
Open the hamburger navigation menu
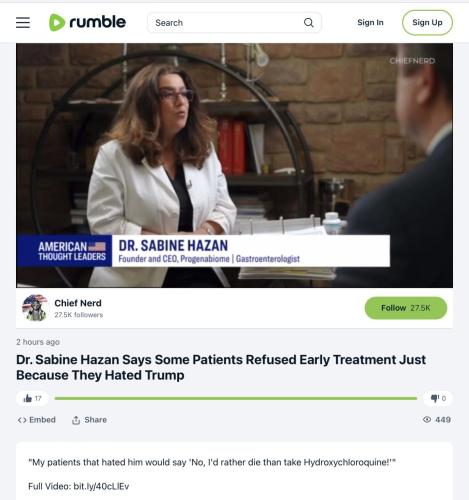click(x=23, y=23)
